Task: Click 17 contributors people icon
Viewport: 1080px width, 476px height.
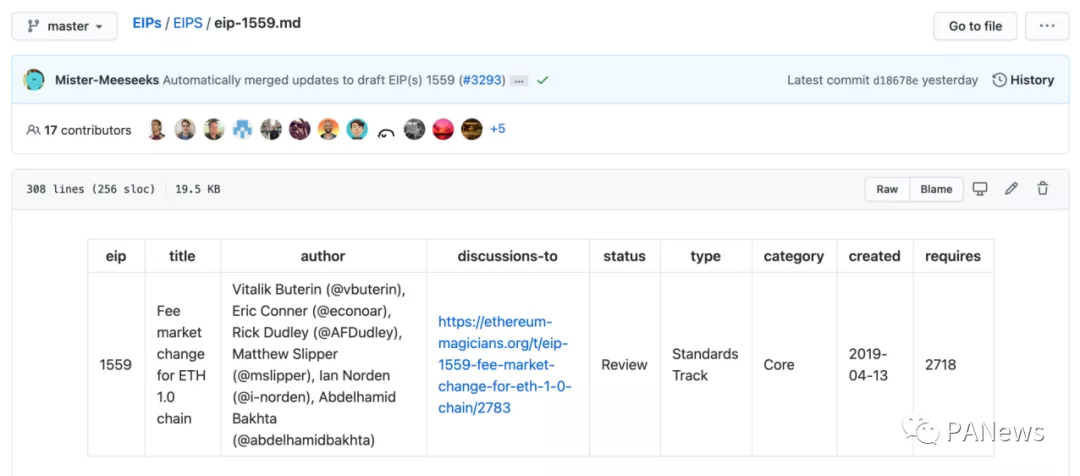Action: (x=33, y=130)
